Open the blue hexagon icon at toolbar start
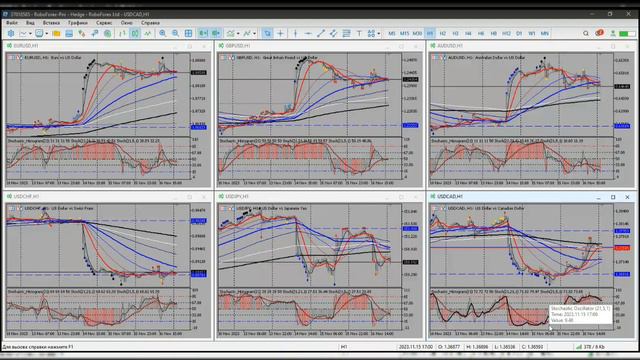This screenshot has height=360, width=640. tap(11, 33)
